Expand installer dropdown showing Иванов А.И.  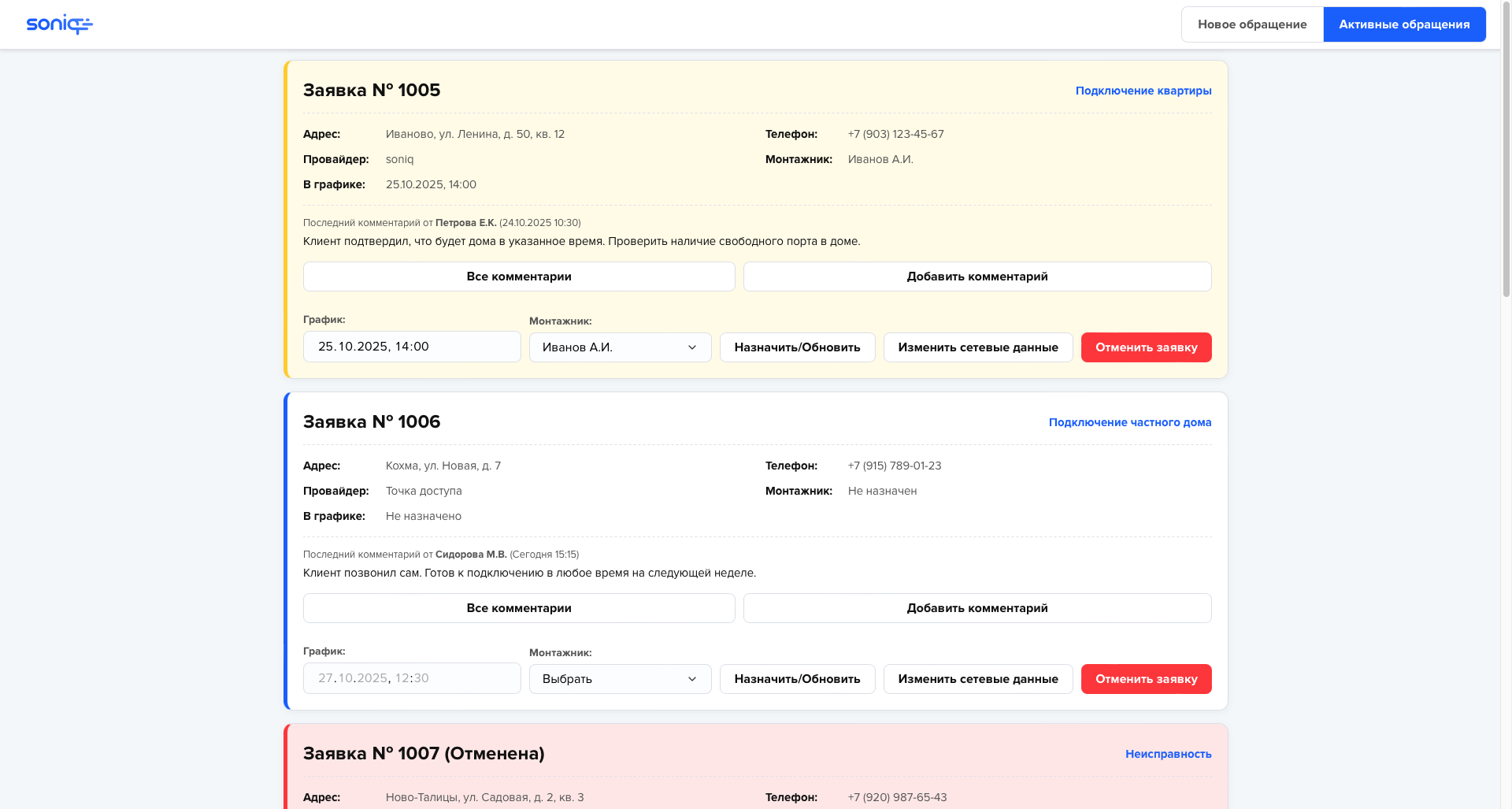click(620, 347)
